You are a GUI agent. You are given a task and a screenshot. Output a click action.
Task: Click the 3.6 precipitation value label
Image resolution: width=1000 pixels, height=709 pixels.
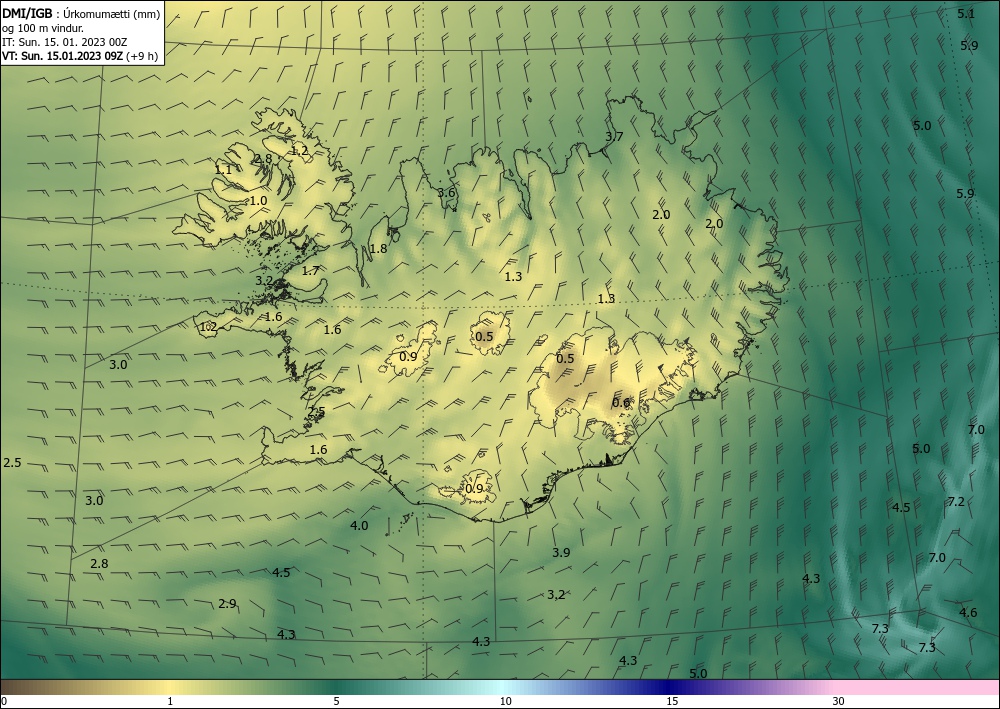click(446, 193)
